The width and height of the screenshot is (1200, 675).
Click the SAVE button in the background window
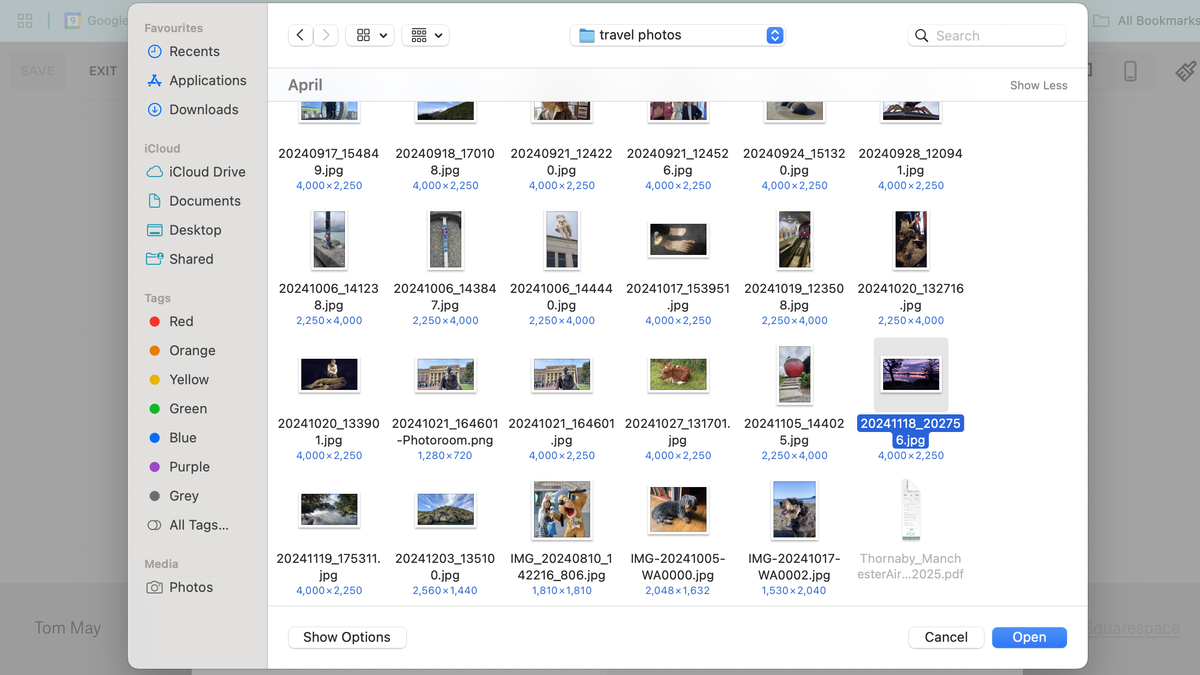click(38, 71)
